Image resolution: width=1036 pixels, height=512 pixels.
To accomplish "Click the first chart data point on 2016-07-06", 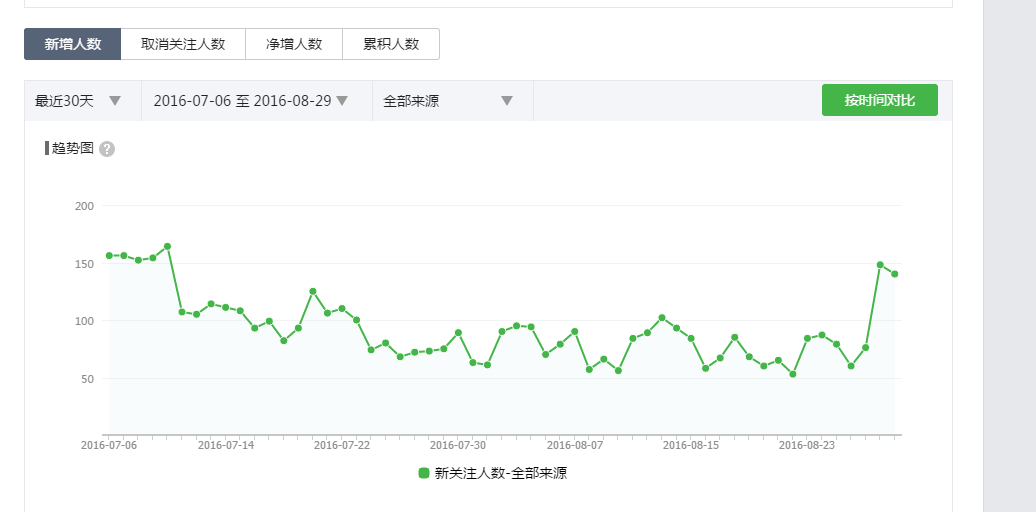I will click(109, 256).
